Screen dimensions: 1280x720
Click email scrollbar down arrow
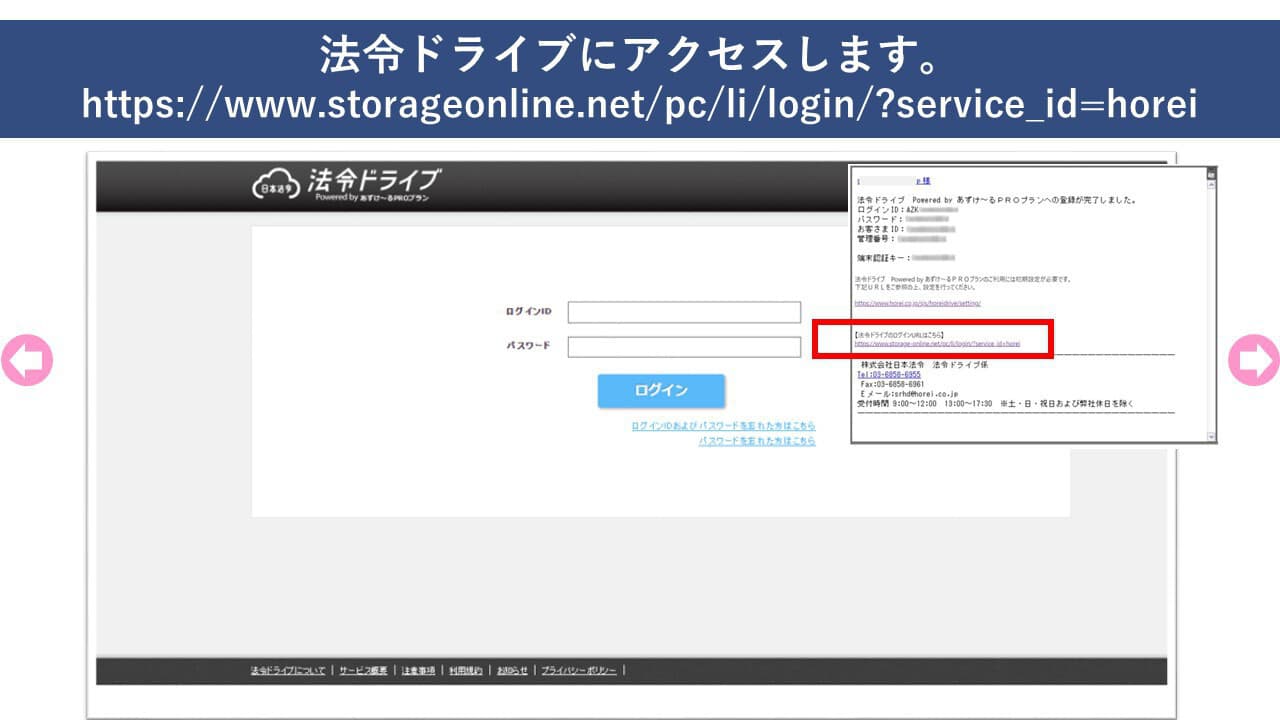pos(1212,437)
